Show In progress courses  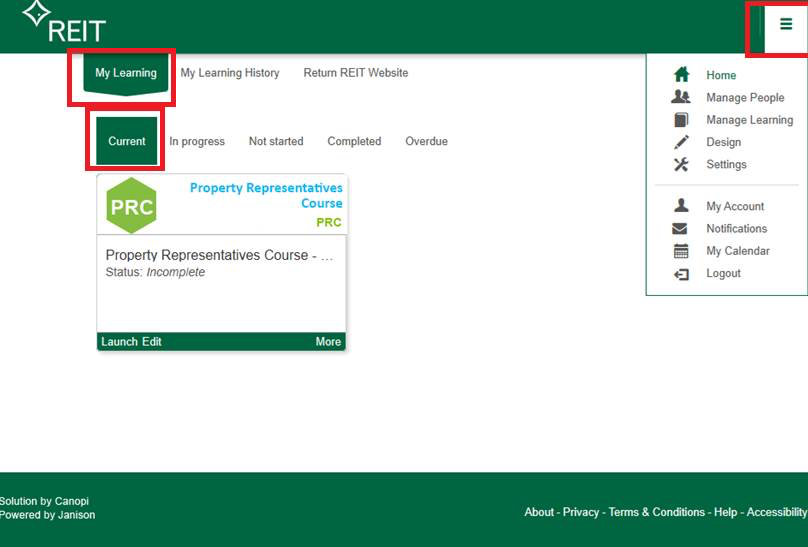[197, 141]
